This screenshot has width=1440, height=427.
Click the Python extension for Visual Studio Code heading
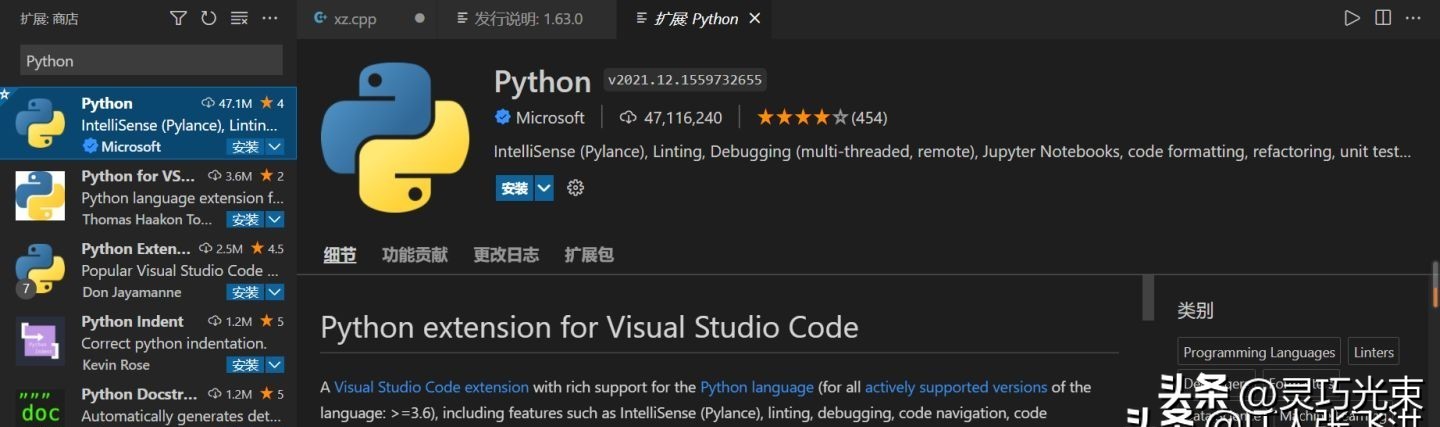click(x=589, y=327)
